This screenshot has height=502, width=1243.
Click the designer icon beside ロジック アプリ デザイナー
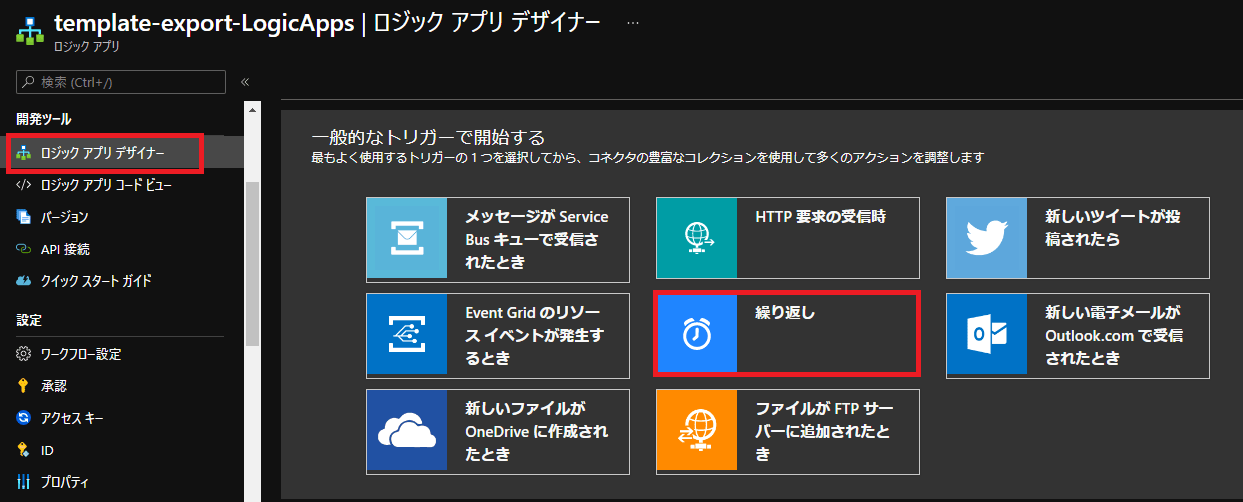click(24, 153)
